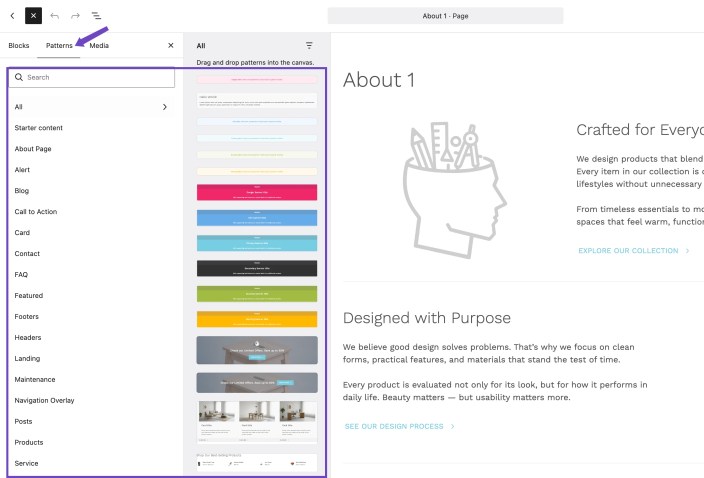This screenshot has width=704, height=478.
Task: Click the paragraph starting Every product is evaluated
Action: tap(495, 391)
